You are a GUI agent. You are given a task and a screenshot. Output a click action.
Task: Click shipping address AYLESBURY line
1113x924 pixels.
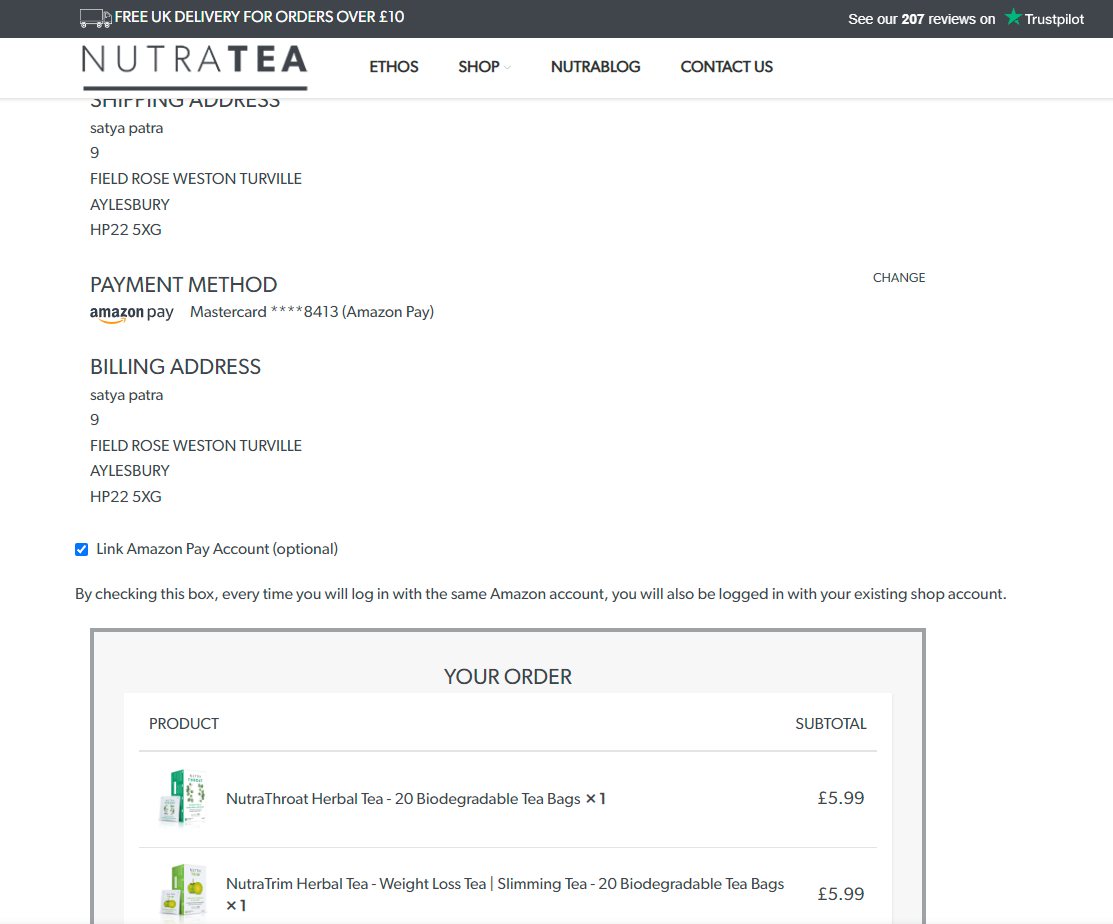coord(130,205)
